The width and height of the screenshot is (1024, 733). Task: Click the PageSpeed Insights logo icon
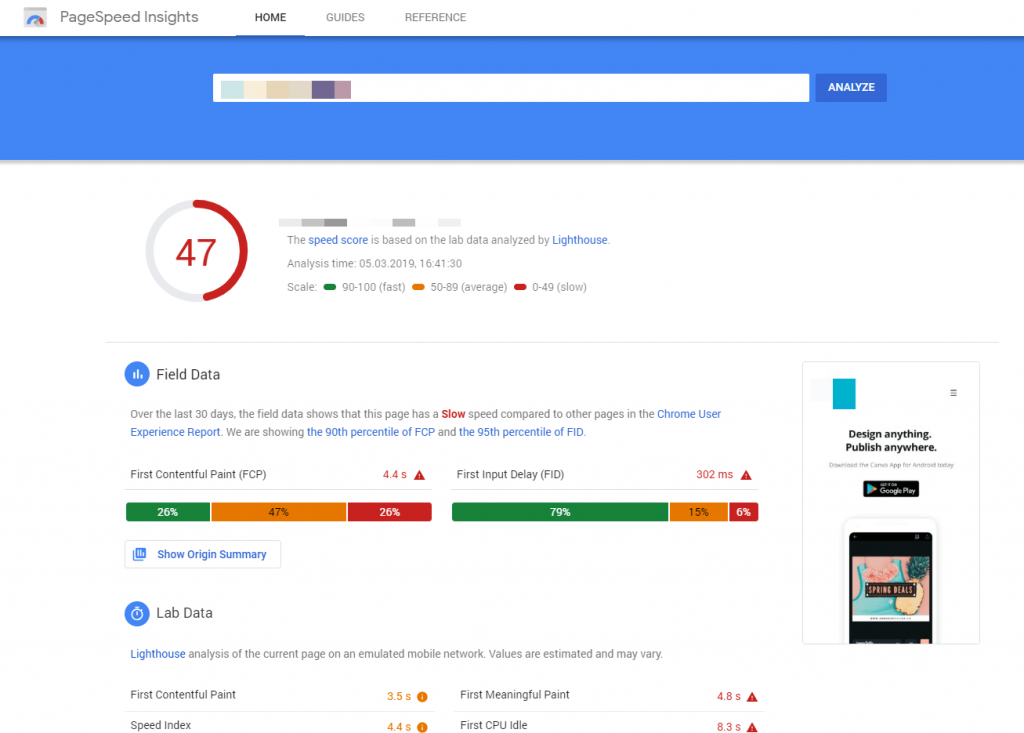(x=36, y=17)
